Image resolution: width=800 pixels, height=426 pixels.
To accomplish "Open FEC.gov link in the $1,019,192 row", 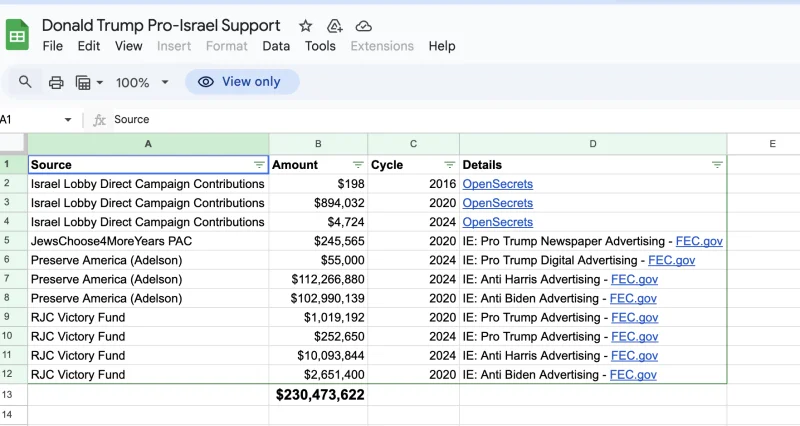I will tap(635, 317).
